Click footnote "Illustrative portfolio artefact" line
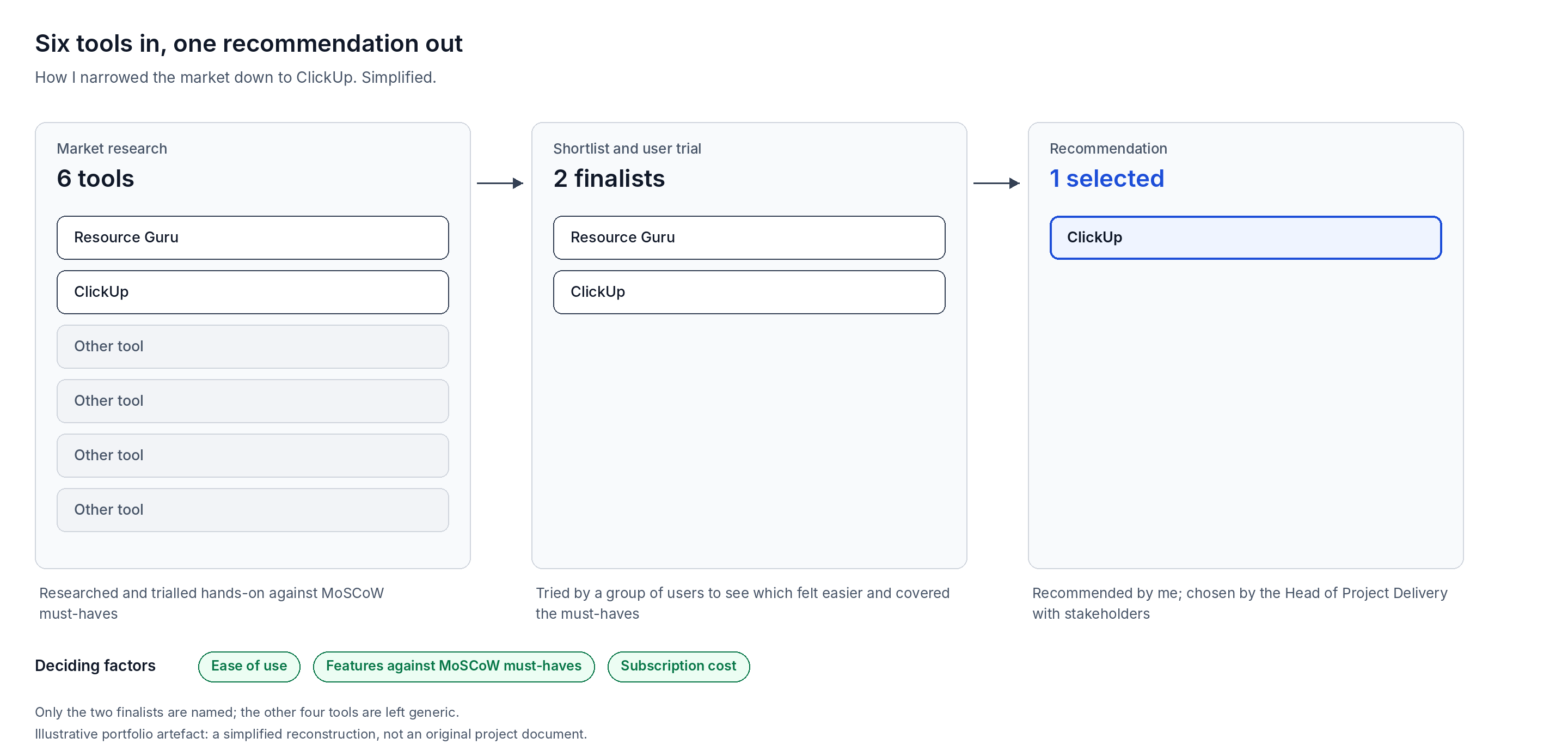The width and height of the screenshot is (1568, 756). [x=310, y=734]
